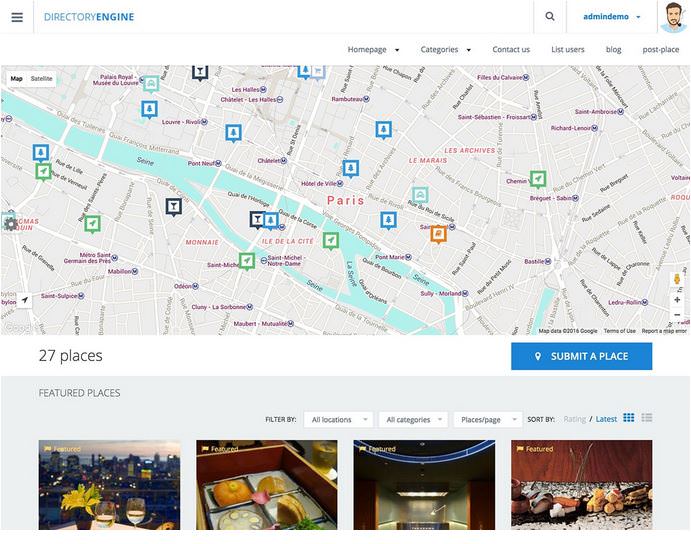Open the All categories filter dropdown

tap(413, 420)
